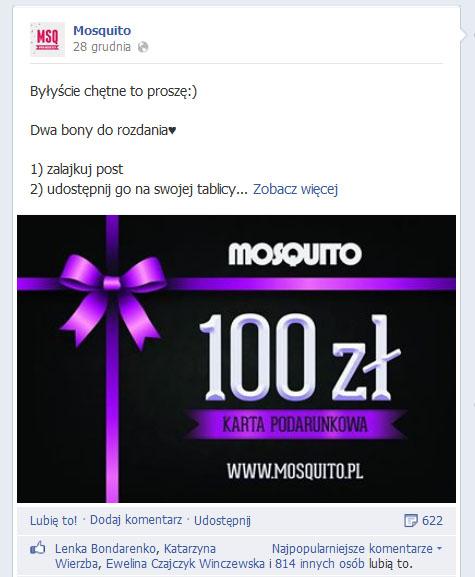Viewport: 475px width, 577px height.
Task: Click the globe public-visibility icon
Action: (x=143, y=47)
